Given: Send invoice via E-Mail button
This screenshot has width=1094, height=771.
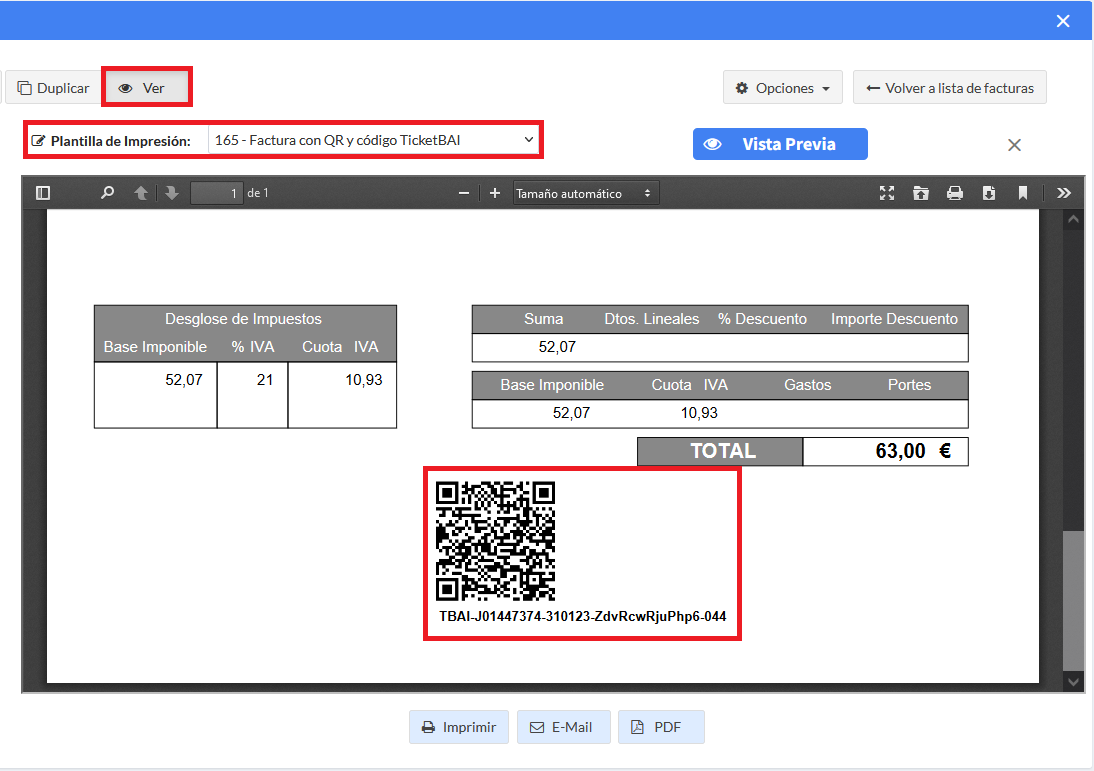Looking at the screenshot, I should click(x=564, y=727).
